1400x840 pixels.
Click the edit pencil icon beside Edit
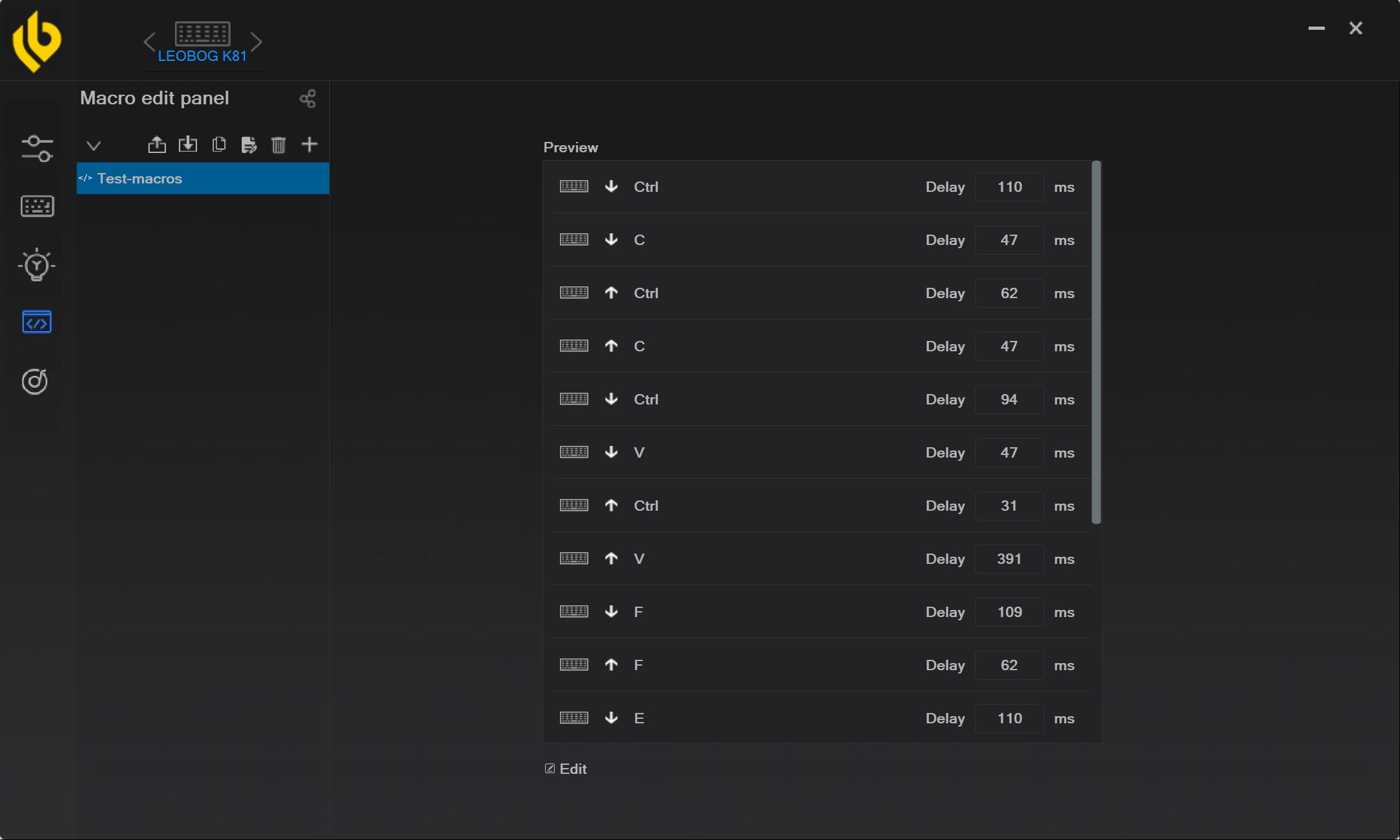[550, 769]
